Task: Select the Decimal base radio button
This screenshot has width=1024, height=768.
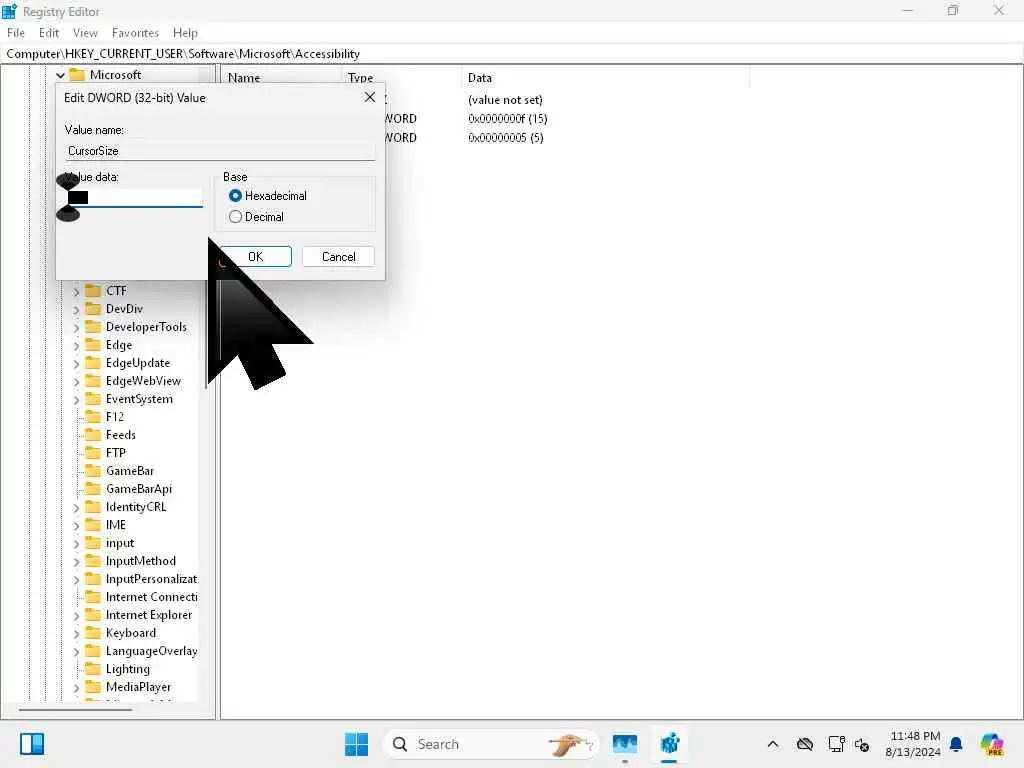Action: 235,217
